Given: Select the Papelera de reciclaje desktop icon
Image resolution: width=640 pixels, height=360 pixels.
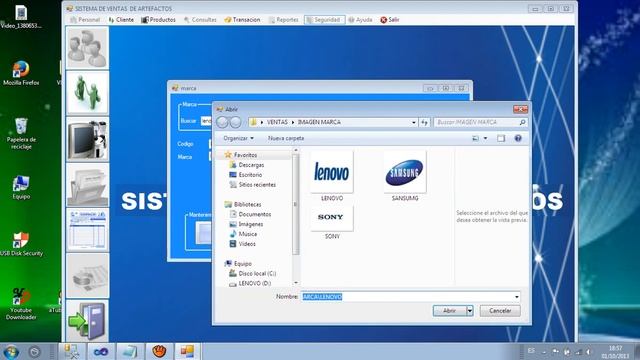Looking at the screenshot, I should pos(21,133).
